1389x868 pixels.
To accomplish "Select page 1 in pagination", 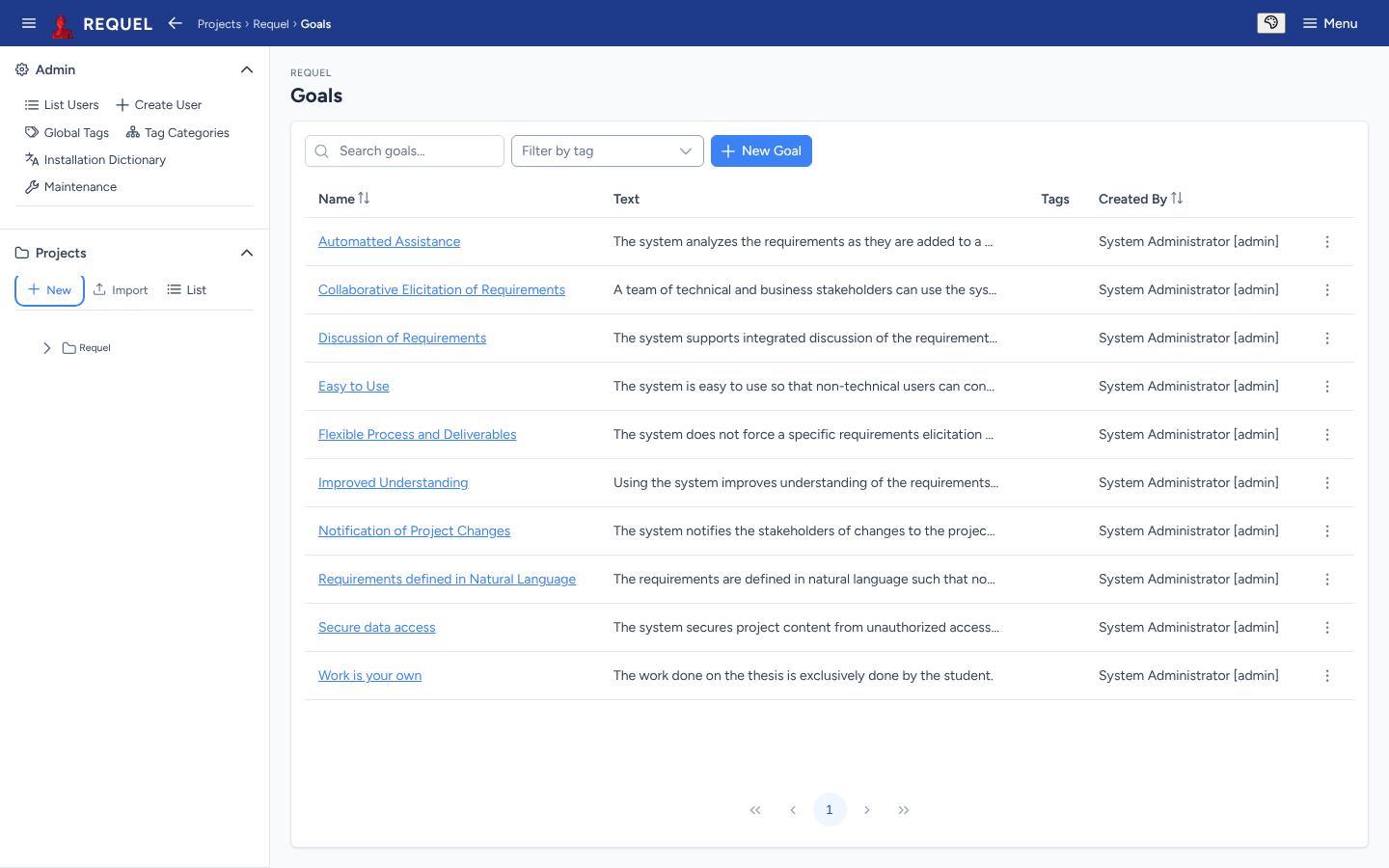I will (830, 810).
